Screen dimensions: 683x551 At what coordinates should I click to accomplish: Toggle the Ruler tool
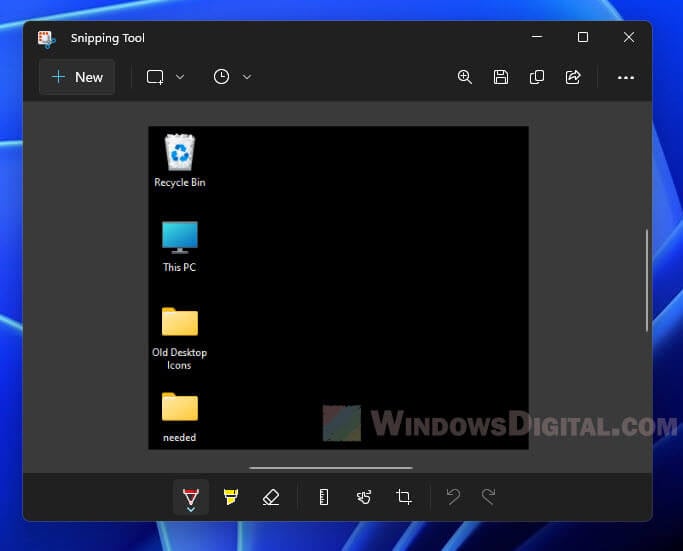tap(324, 497)
